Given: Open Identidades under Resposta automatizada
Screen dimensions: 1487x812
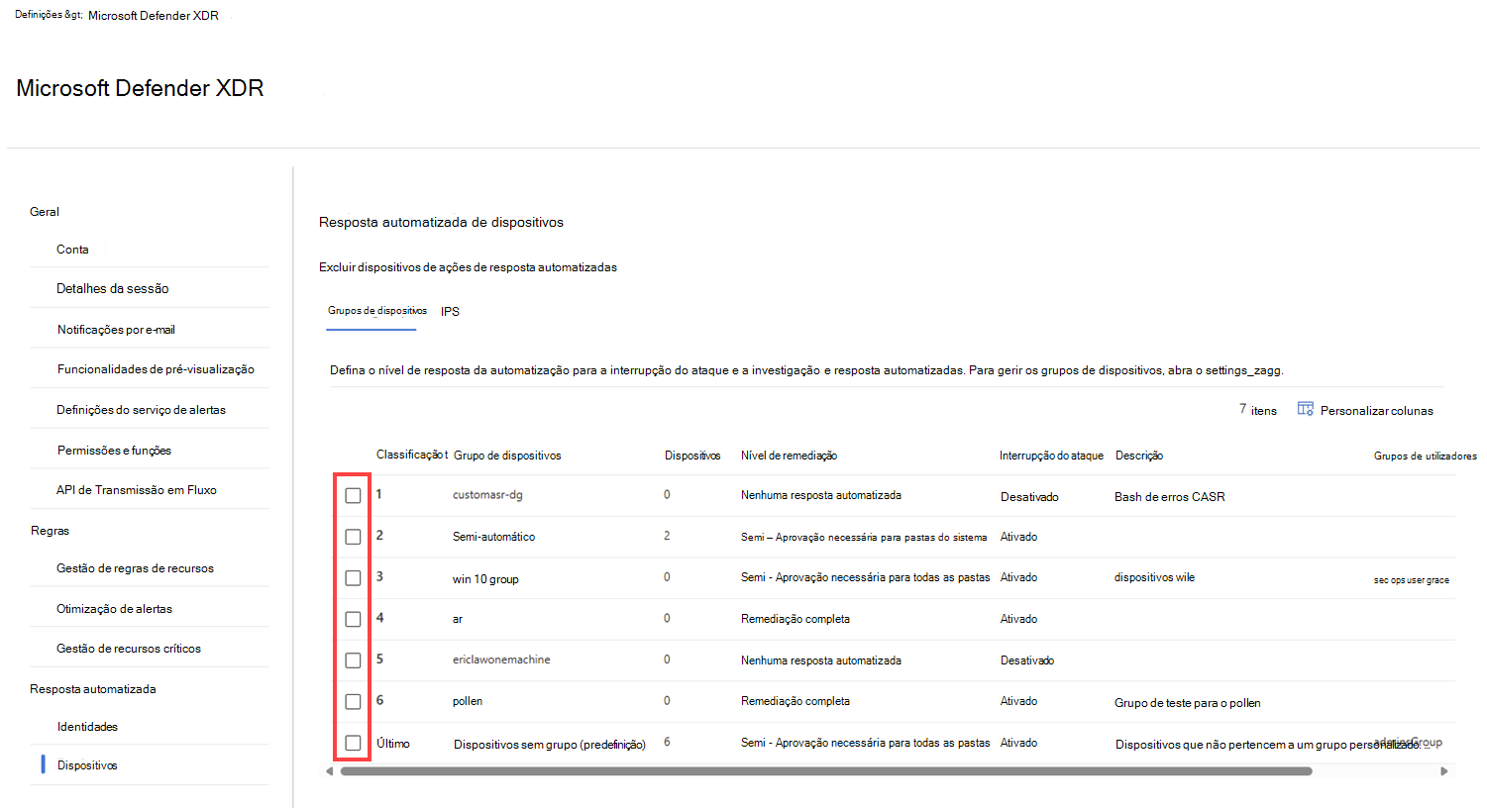Looking at the screenshot, I should tap(87, 727).
